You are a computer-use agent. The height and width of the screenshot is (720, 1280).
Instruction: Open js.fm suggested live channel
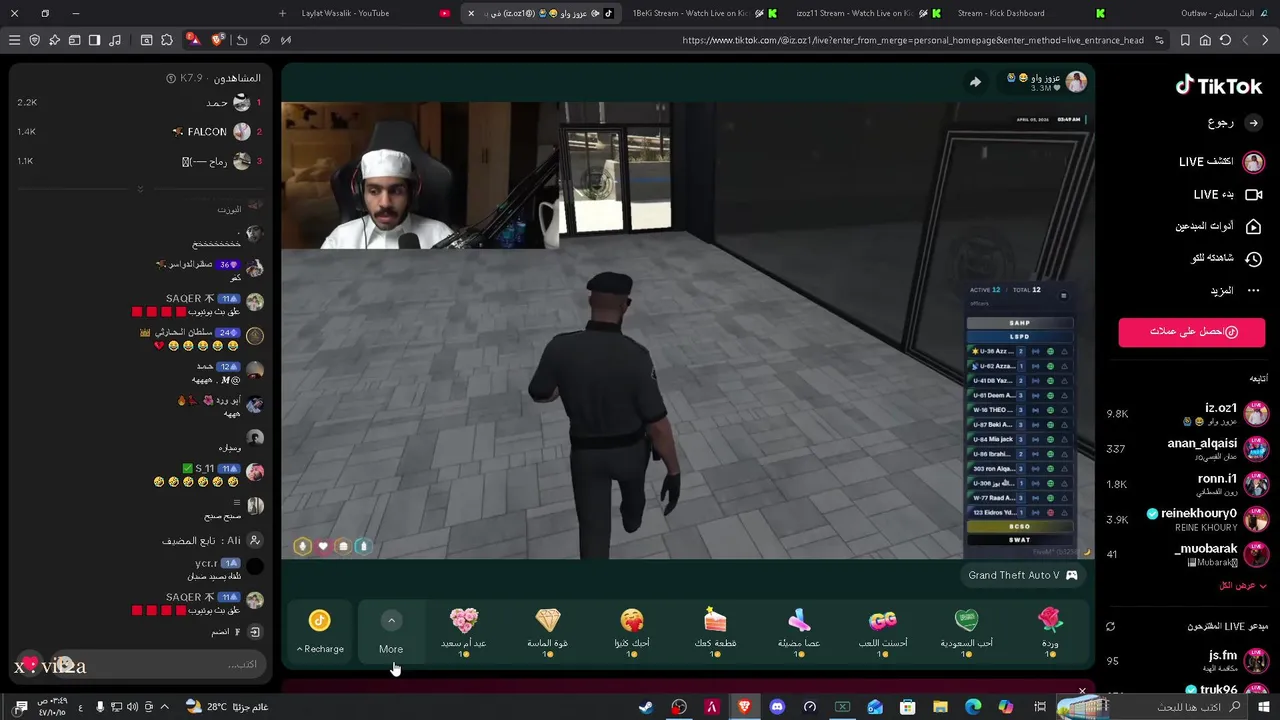pos(1187,661)
